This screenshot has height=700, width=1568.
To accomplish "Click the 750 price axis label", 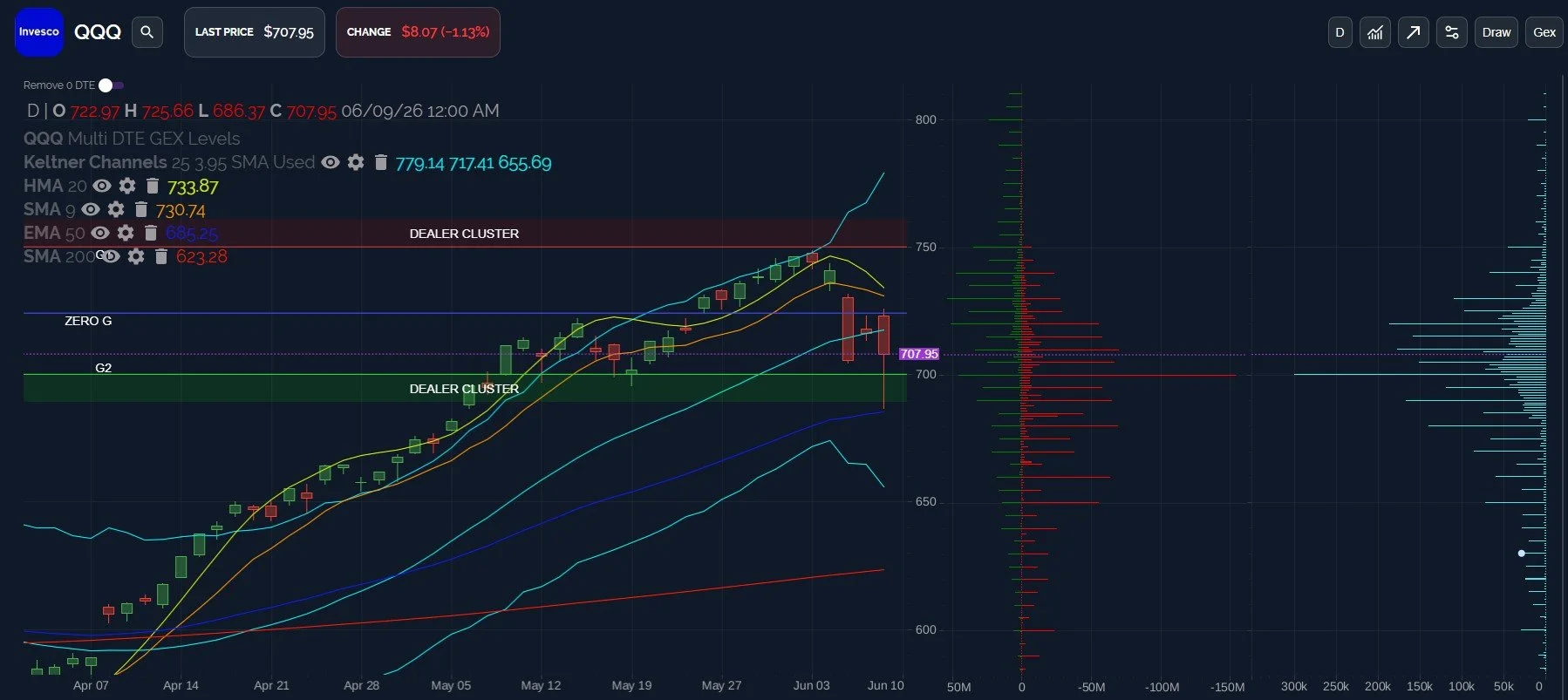I will click(925, 247).
